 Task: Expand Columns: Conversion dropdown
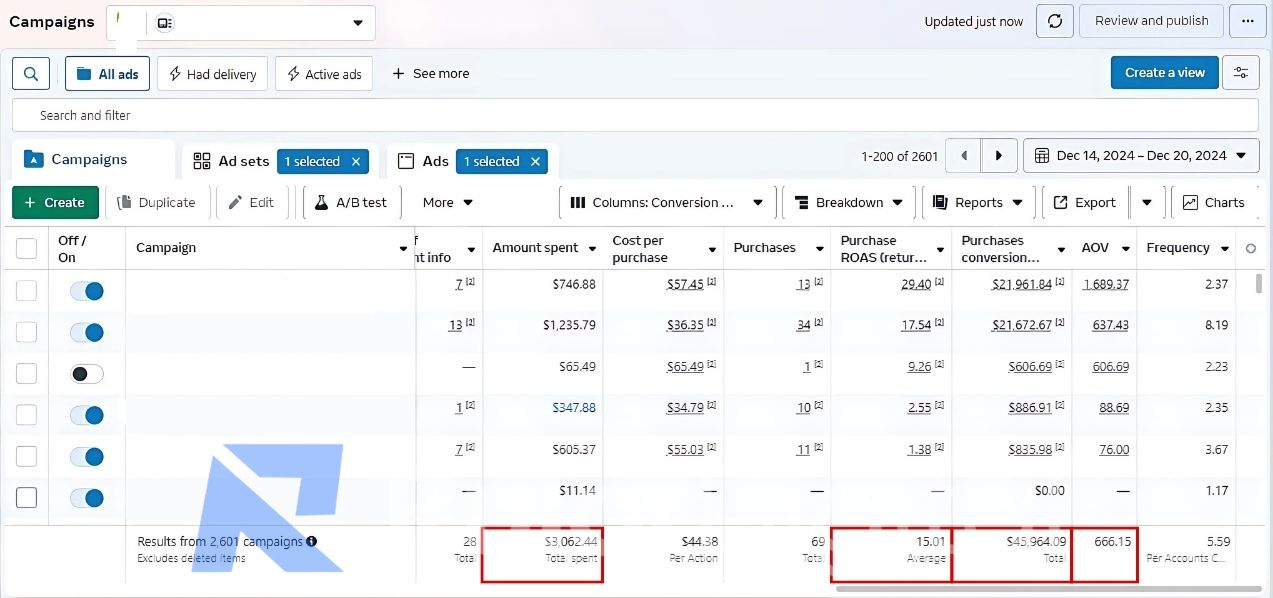667,203
